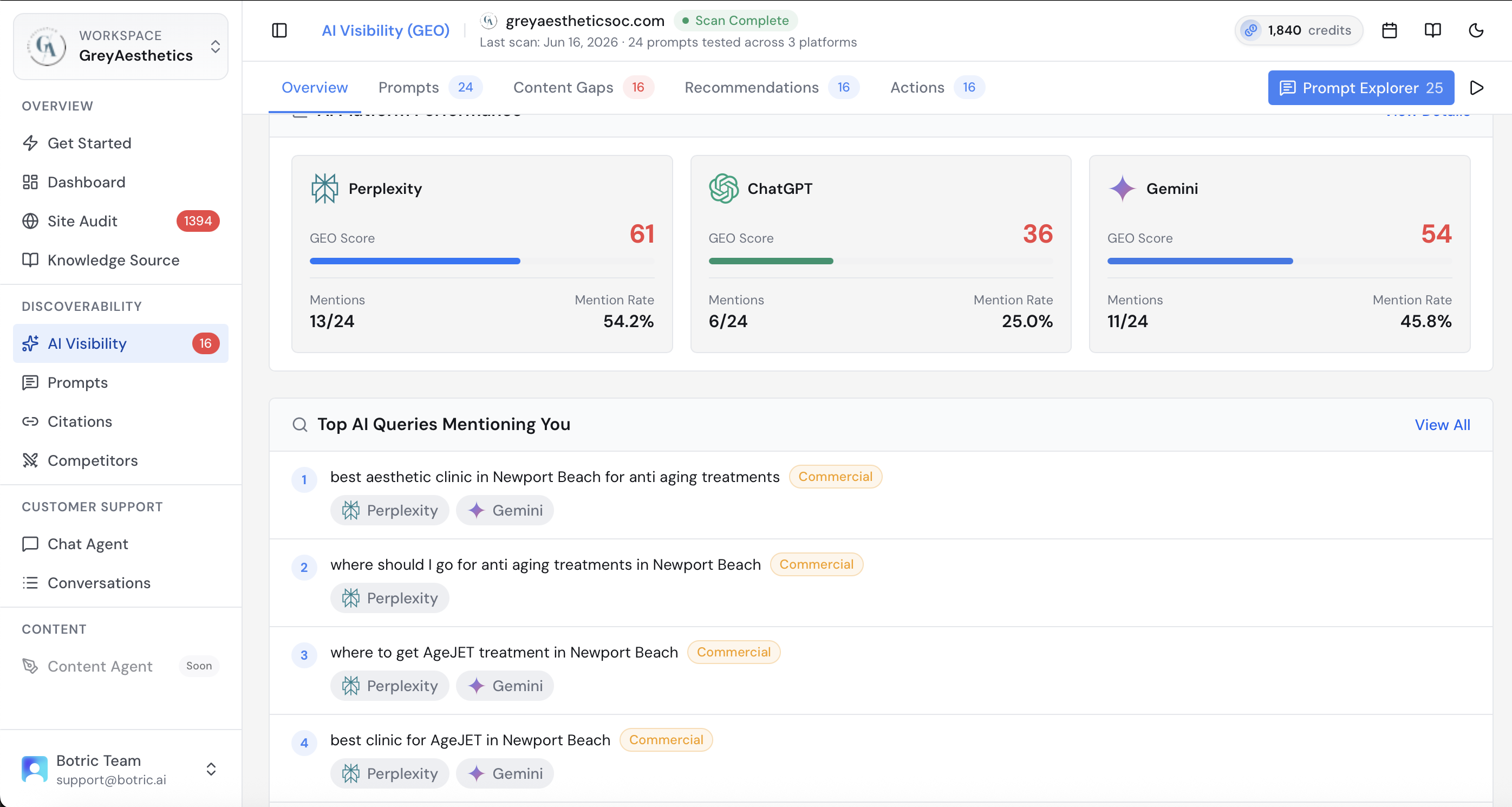Click the Scan Complete status badge
The image size is (1512, 807).
click(x=735, y=21)
